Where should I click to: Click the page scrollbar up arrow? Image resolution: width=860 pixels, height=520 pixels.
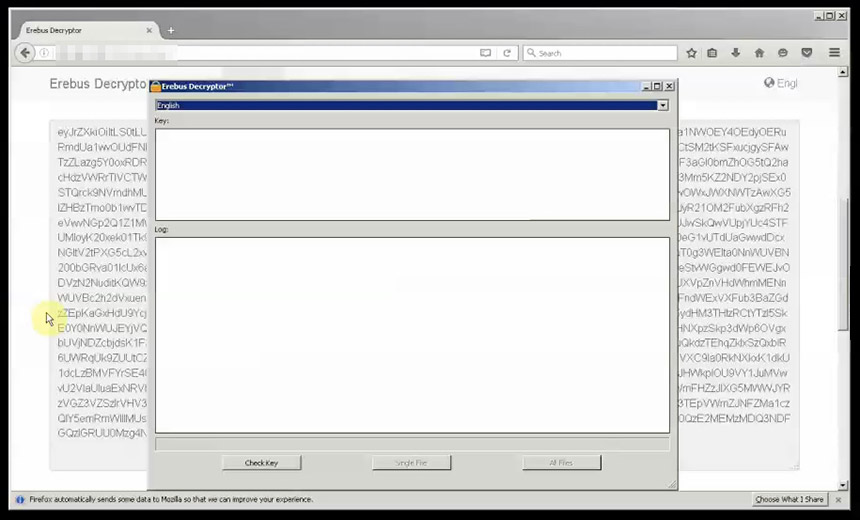click(x=843, y=73)
